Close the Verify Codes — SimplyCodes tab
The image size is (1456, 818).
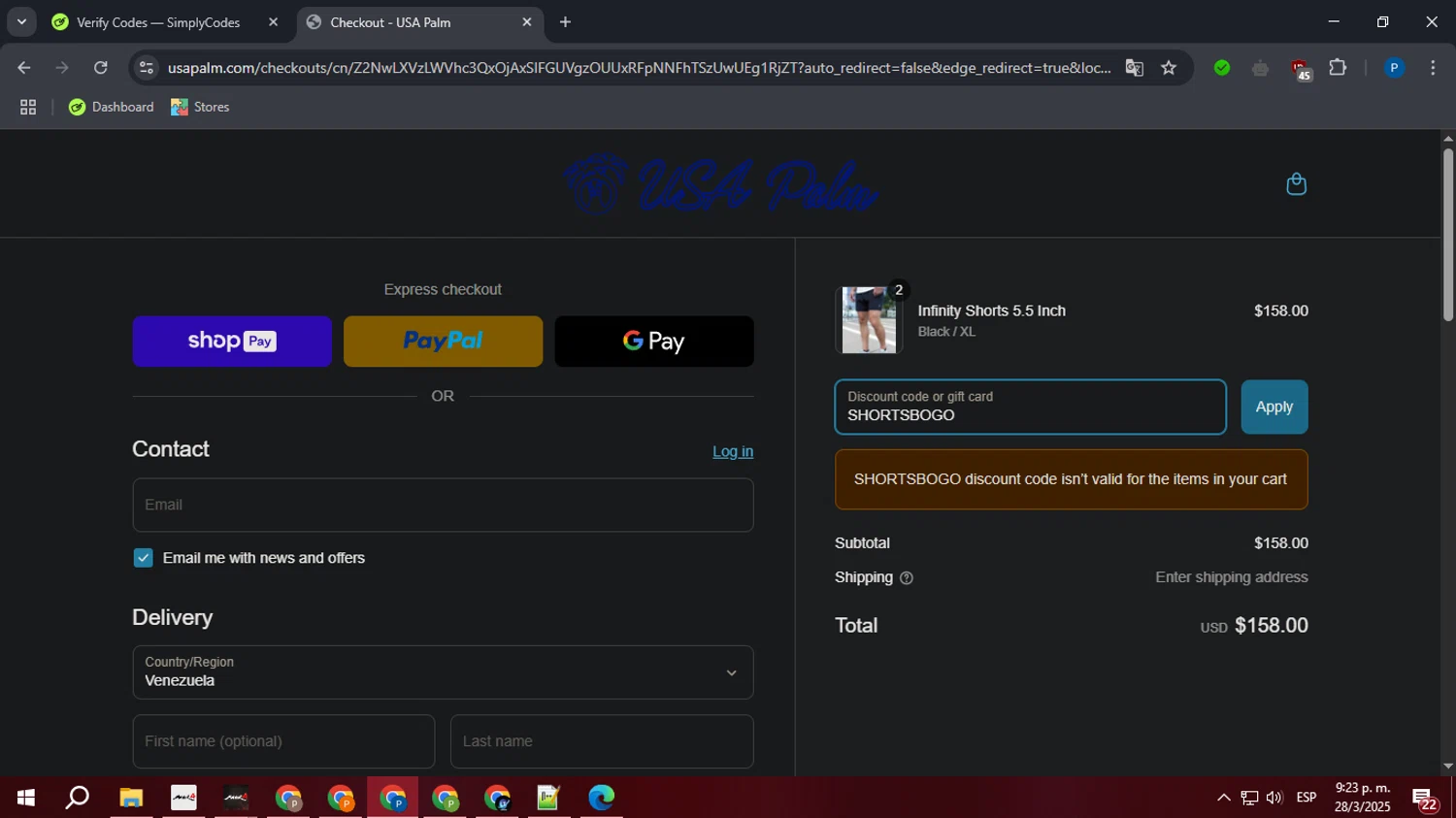(x=273, y=22)
